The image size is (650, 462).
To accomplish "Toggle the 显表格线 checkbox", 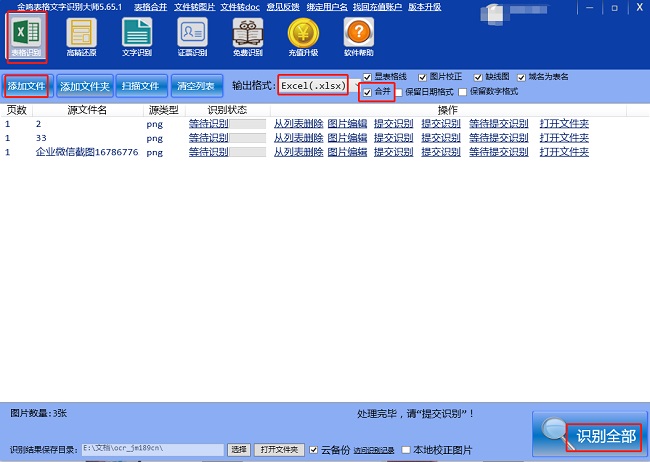I will tap(367, 77).
